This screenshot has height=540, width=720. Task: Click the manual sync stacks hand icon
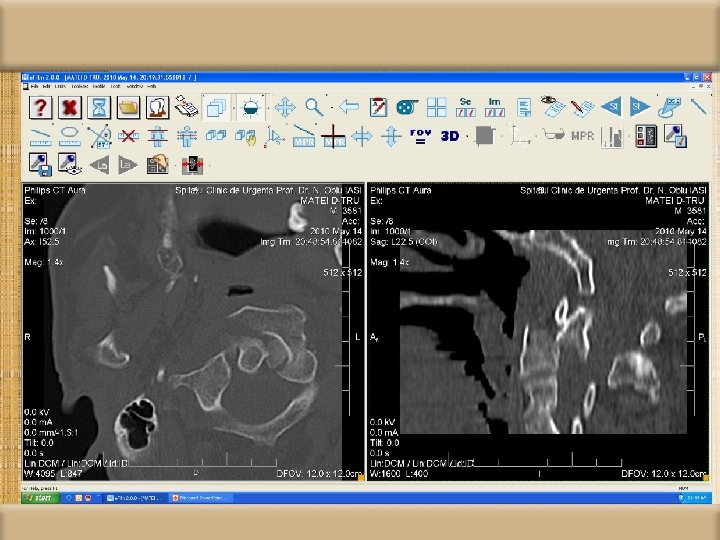point(245,137)
